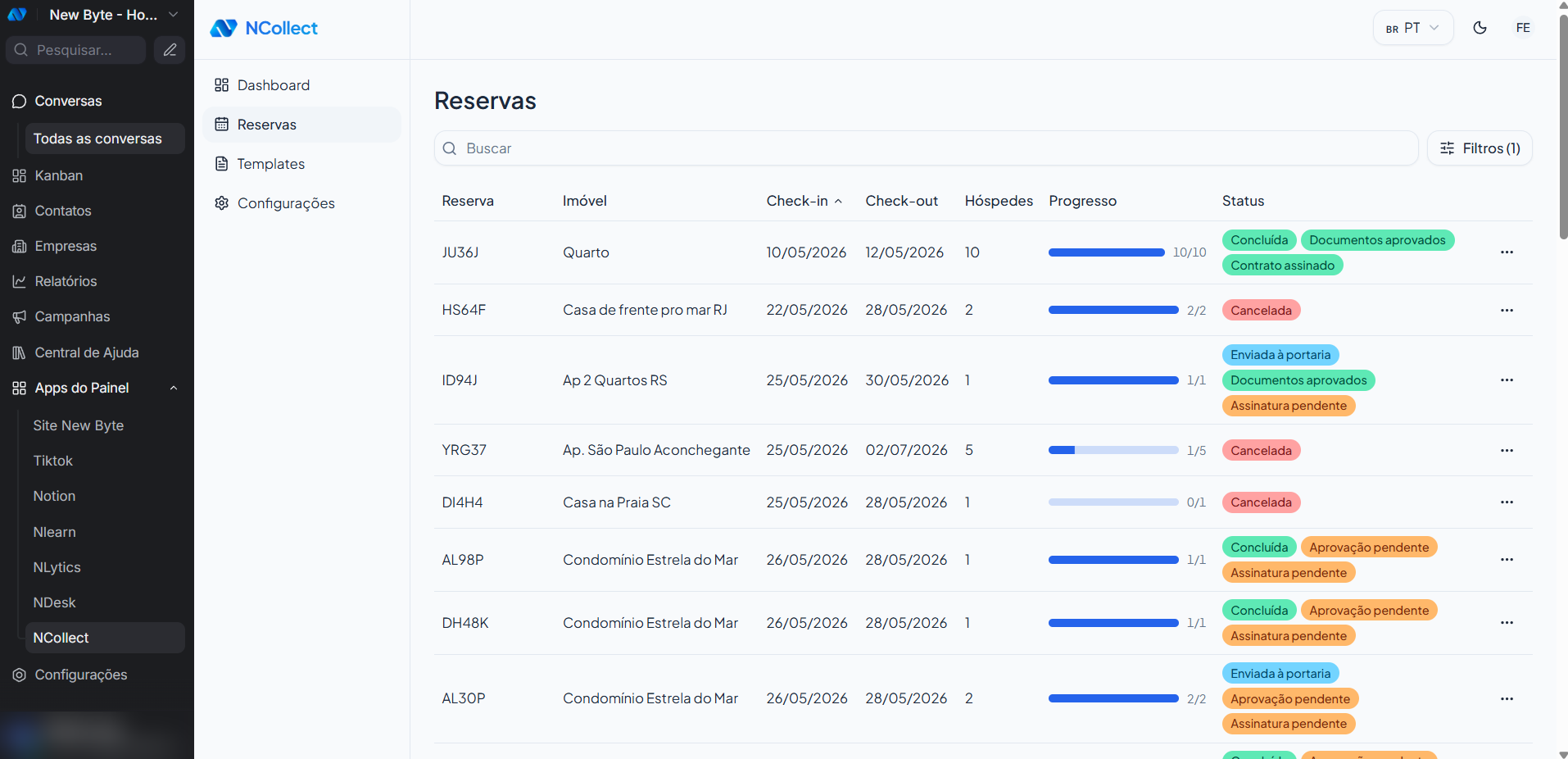
Task: Click the Empresas building icon
Action: pyautogui.click(x=20, y=247)
